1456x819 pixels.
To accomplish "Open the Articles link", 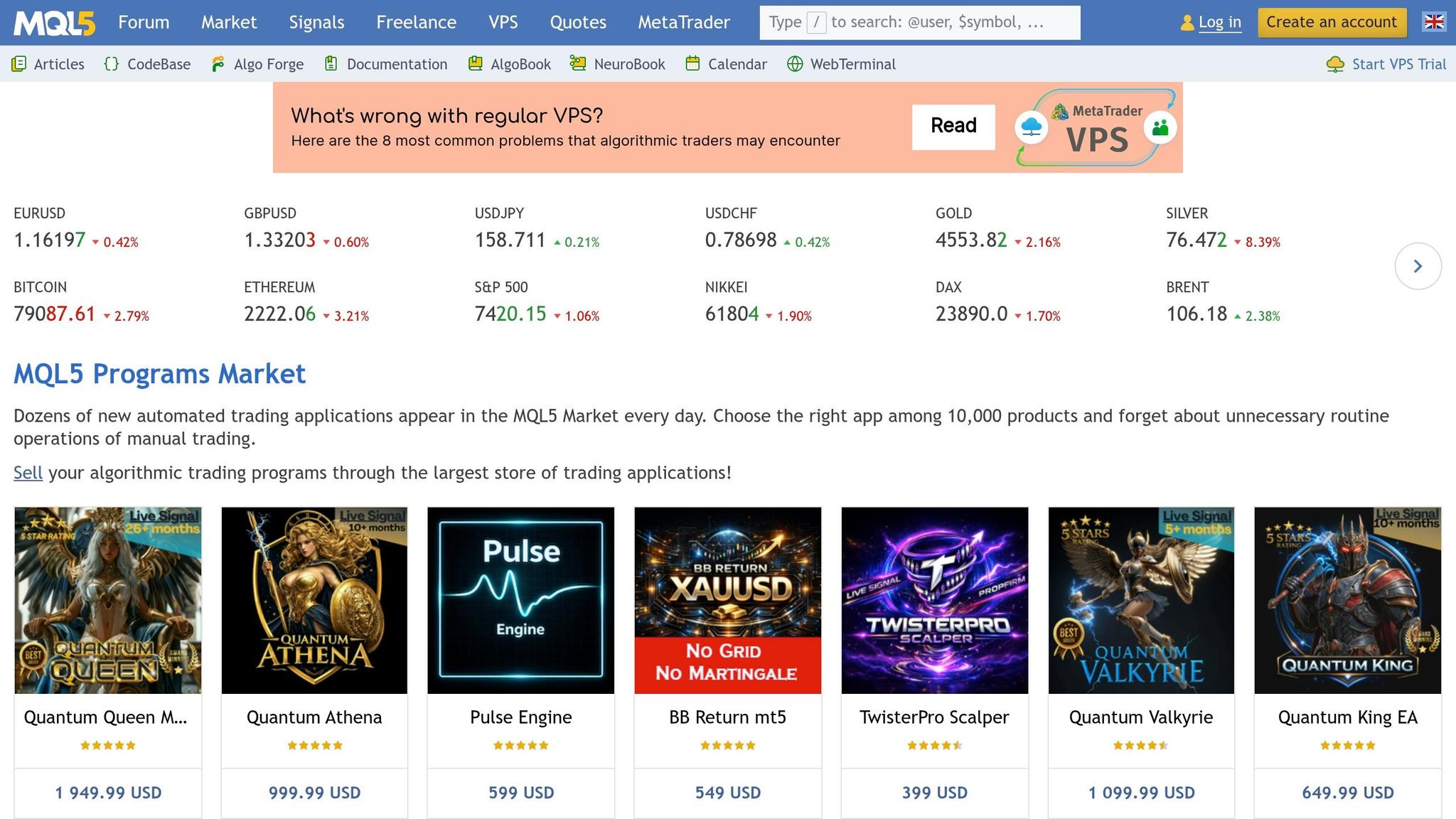I will [x=59, y=64].
